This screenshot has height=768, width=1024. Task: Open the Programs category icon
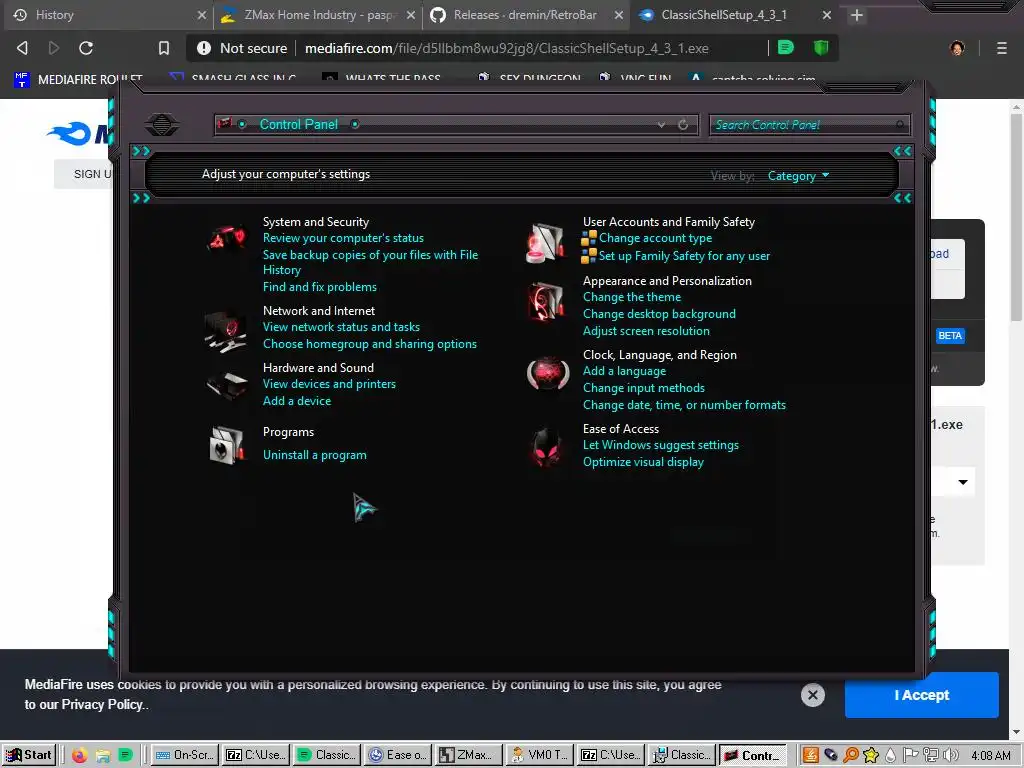pos(227,445)
